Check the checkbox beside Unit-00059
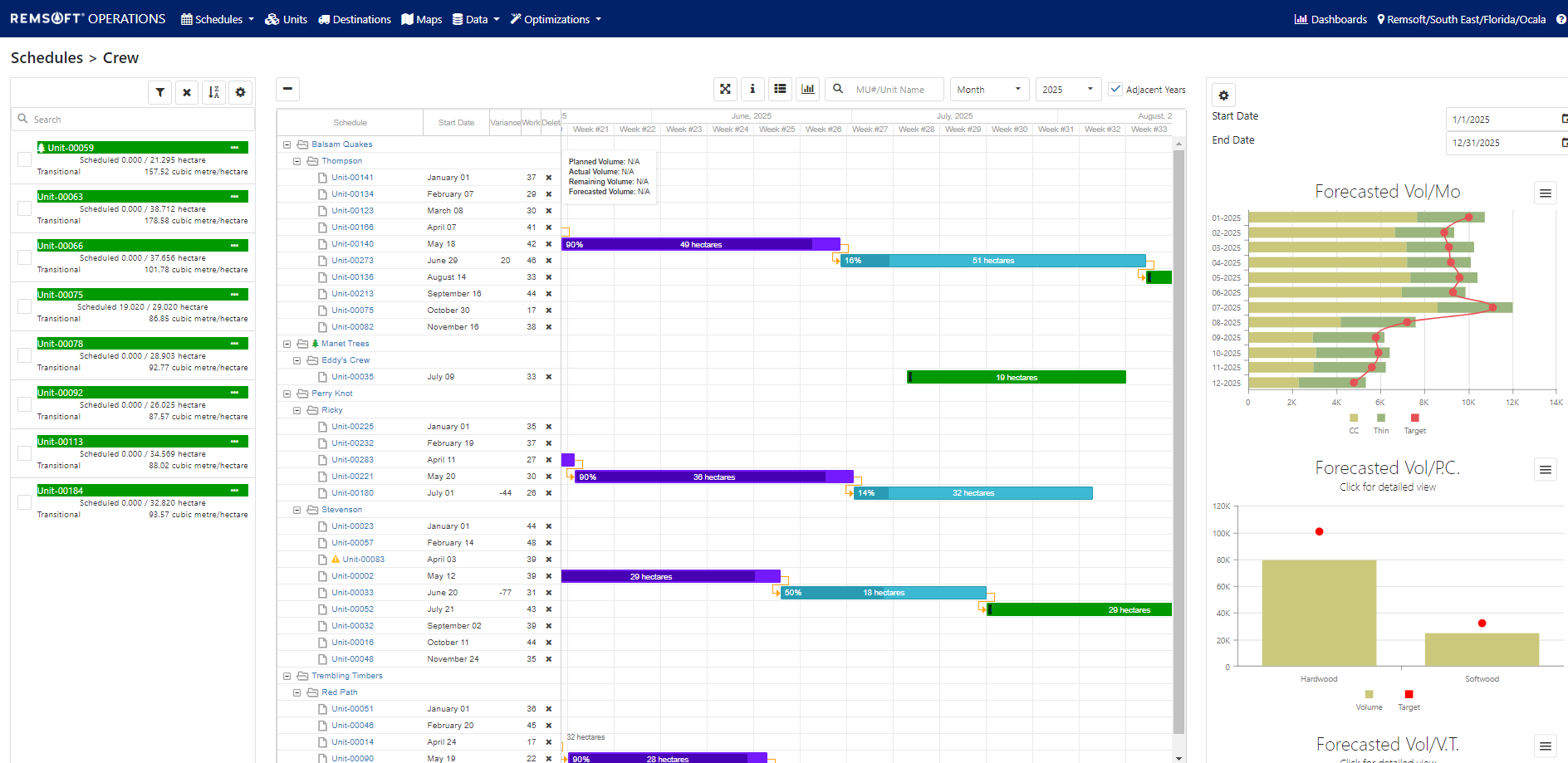 point(23,159)
